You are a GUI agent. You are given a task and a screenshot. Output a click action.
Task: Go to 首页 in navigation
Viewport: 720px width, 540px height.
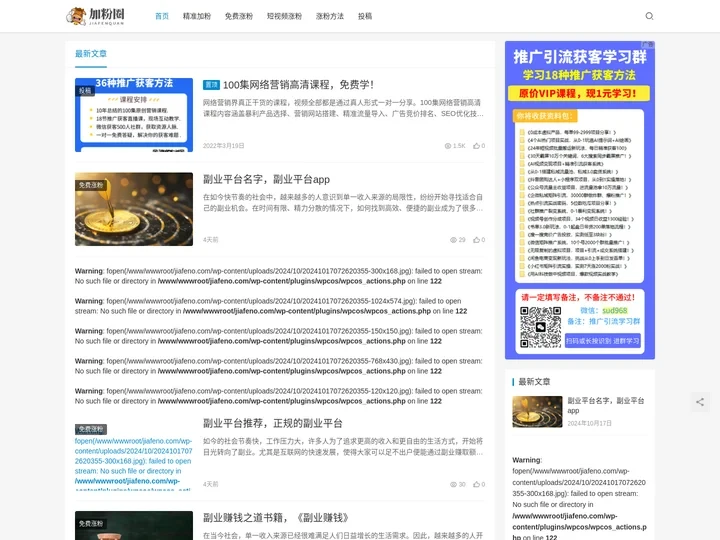click(x=162, y=16)
